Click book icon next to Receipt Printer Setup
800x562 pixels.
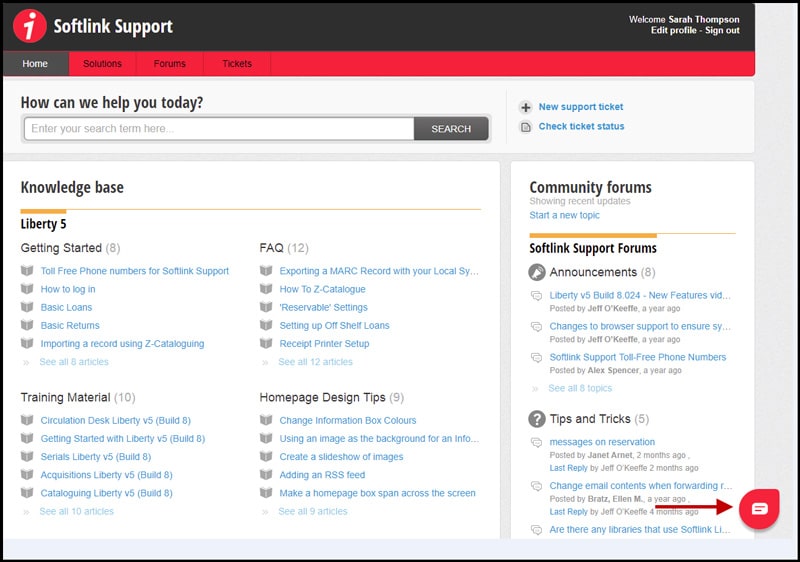point(266,343)
